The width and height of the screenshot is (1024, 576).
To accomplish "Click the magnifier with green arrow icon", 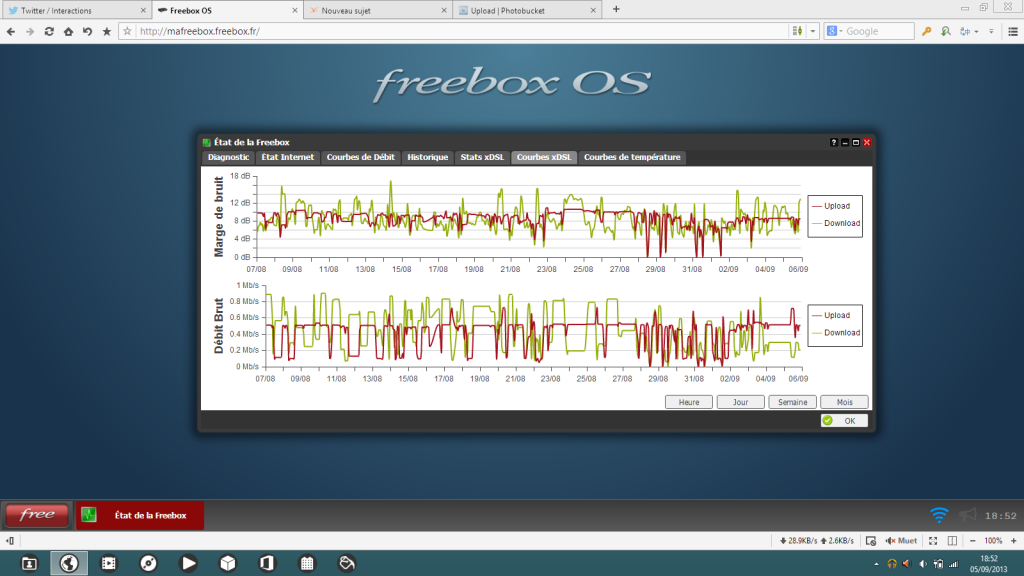I will pos(946,31).
